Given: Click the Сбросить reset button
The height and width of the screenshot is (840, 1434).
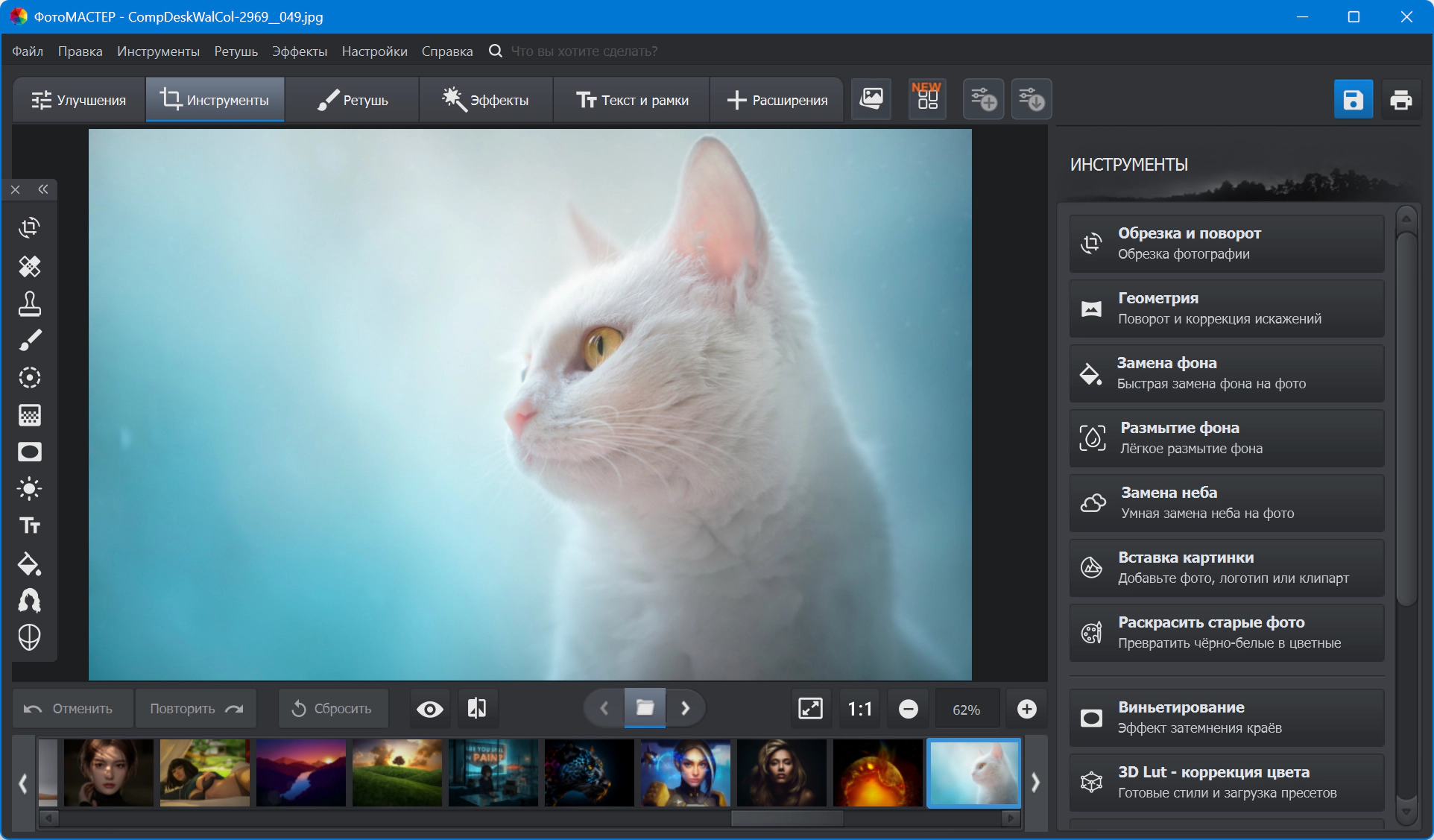Looking at the screenshot, I should 332,709.
